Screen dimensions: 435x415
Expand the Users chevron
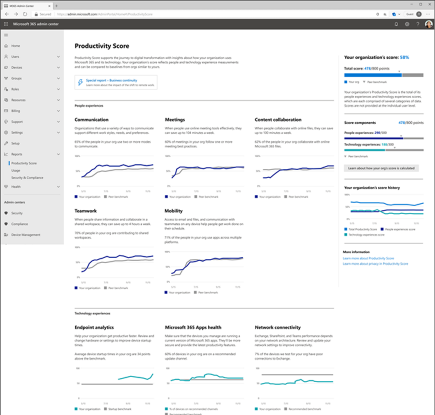[58, 57]
